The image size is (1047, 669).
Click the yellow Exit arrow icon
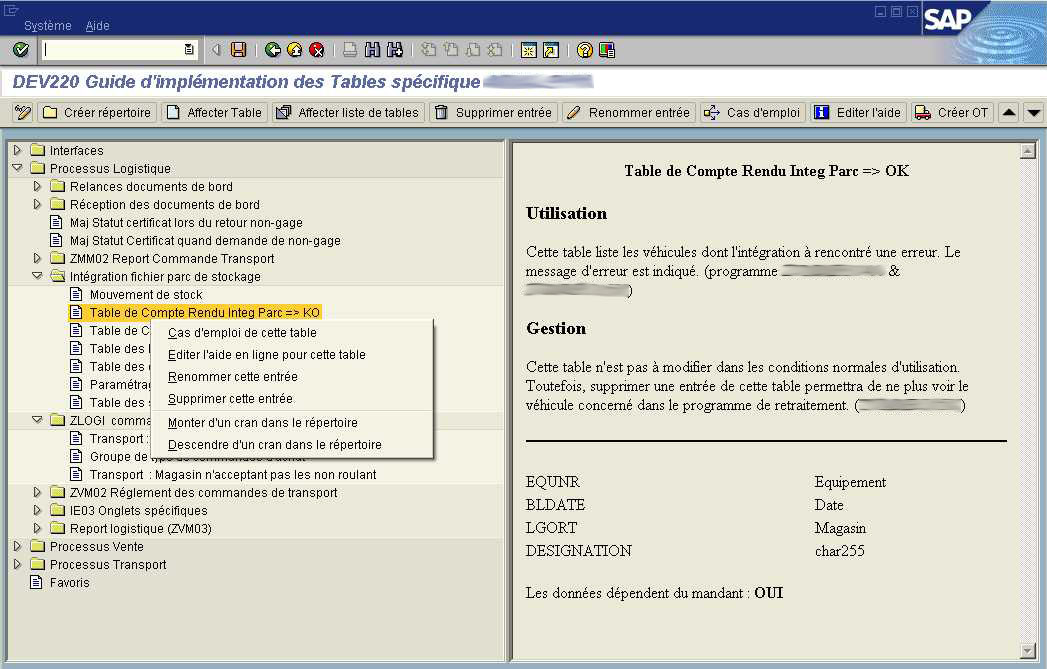coord(294,50)
